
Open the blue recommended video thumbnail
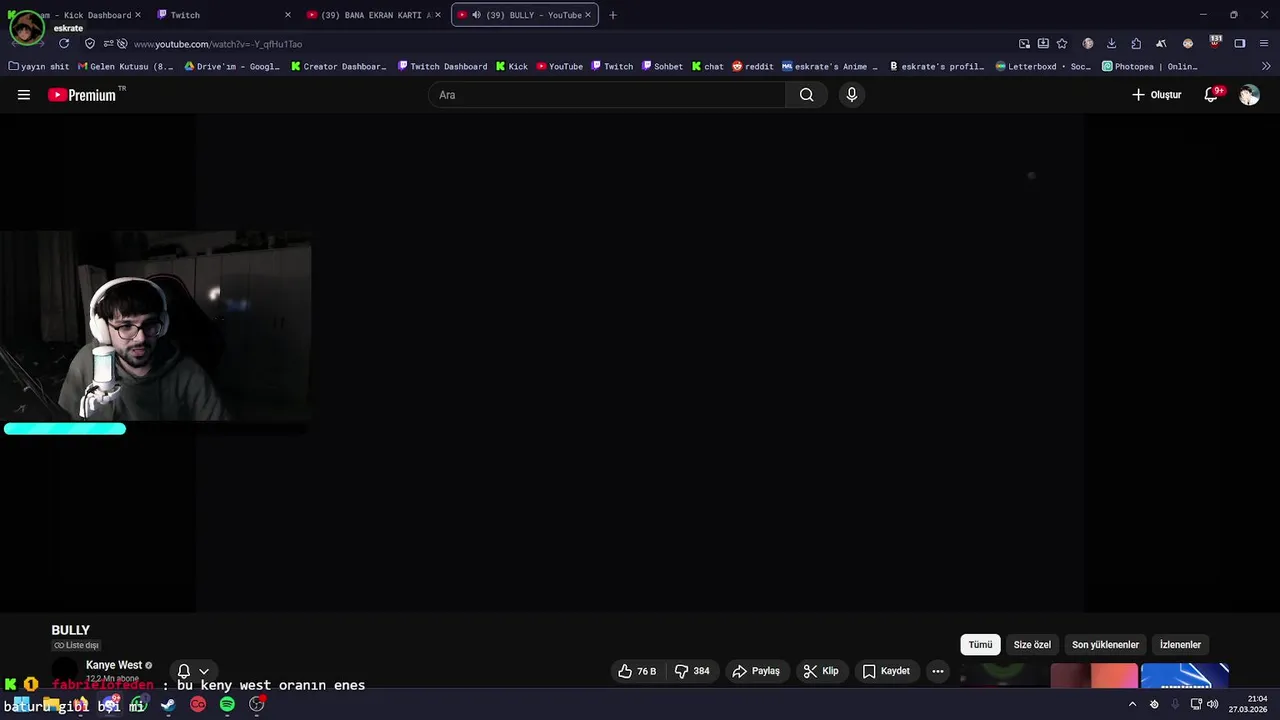(1185, 676)
